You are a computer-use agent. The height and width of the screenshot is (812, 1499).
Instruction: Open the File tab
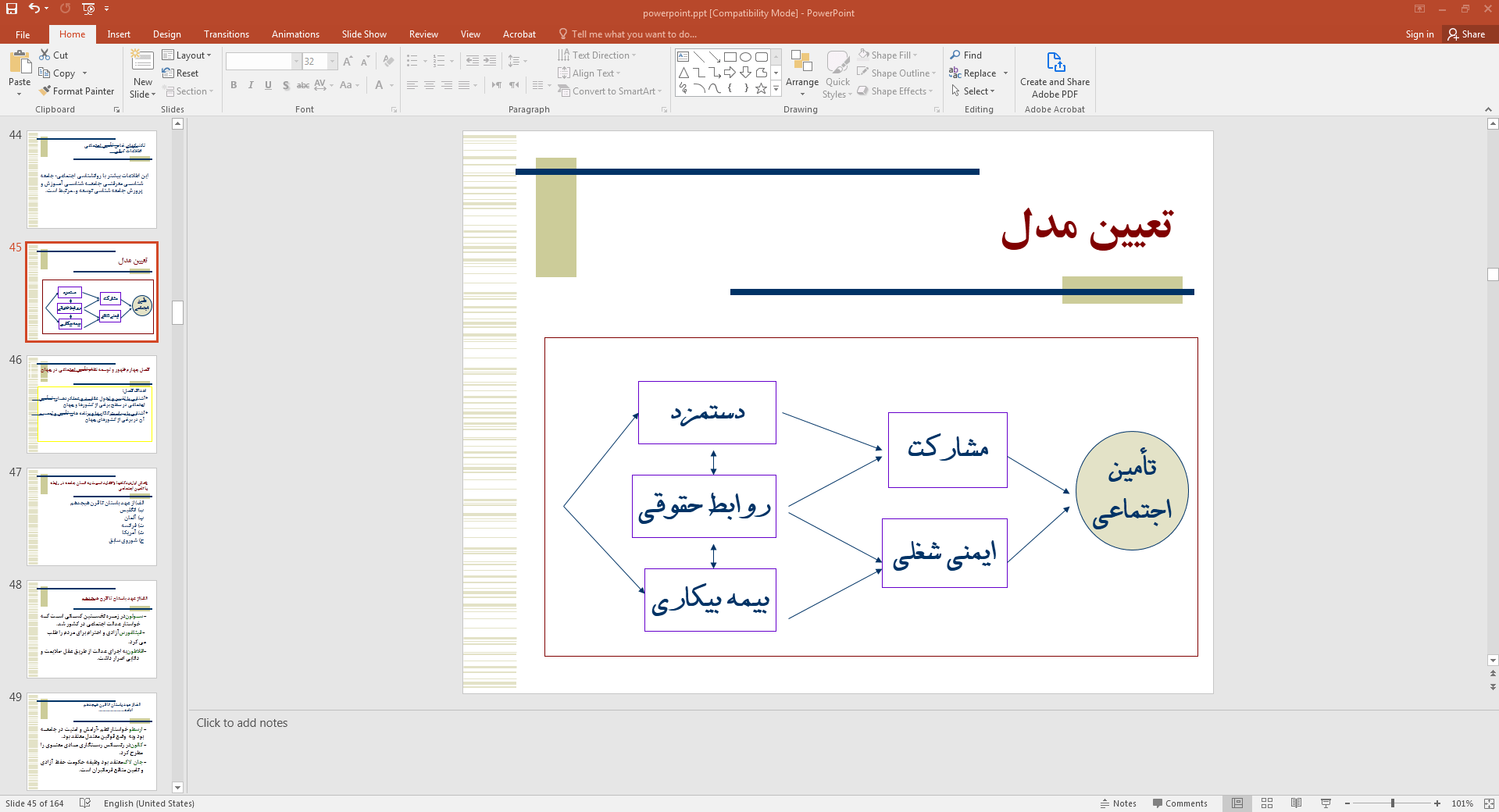23,34
